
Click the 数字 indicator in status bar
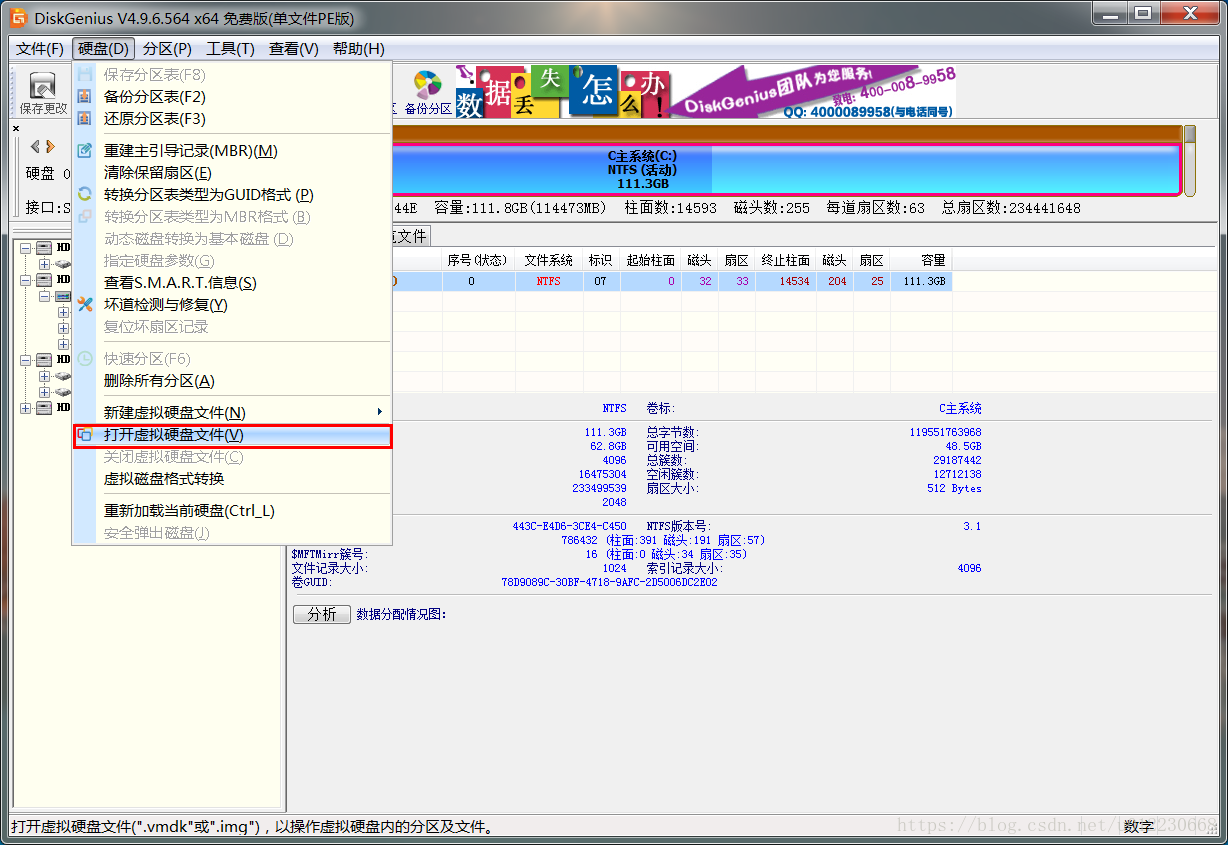pos(1138,827)
